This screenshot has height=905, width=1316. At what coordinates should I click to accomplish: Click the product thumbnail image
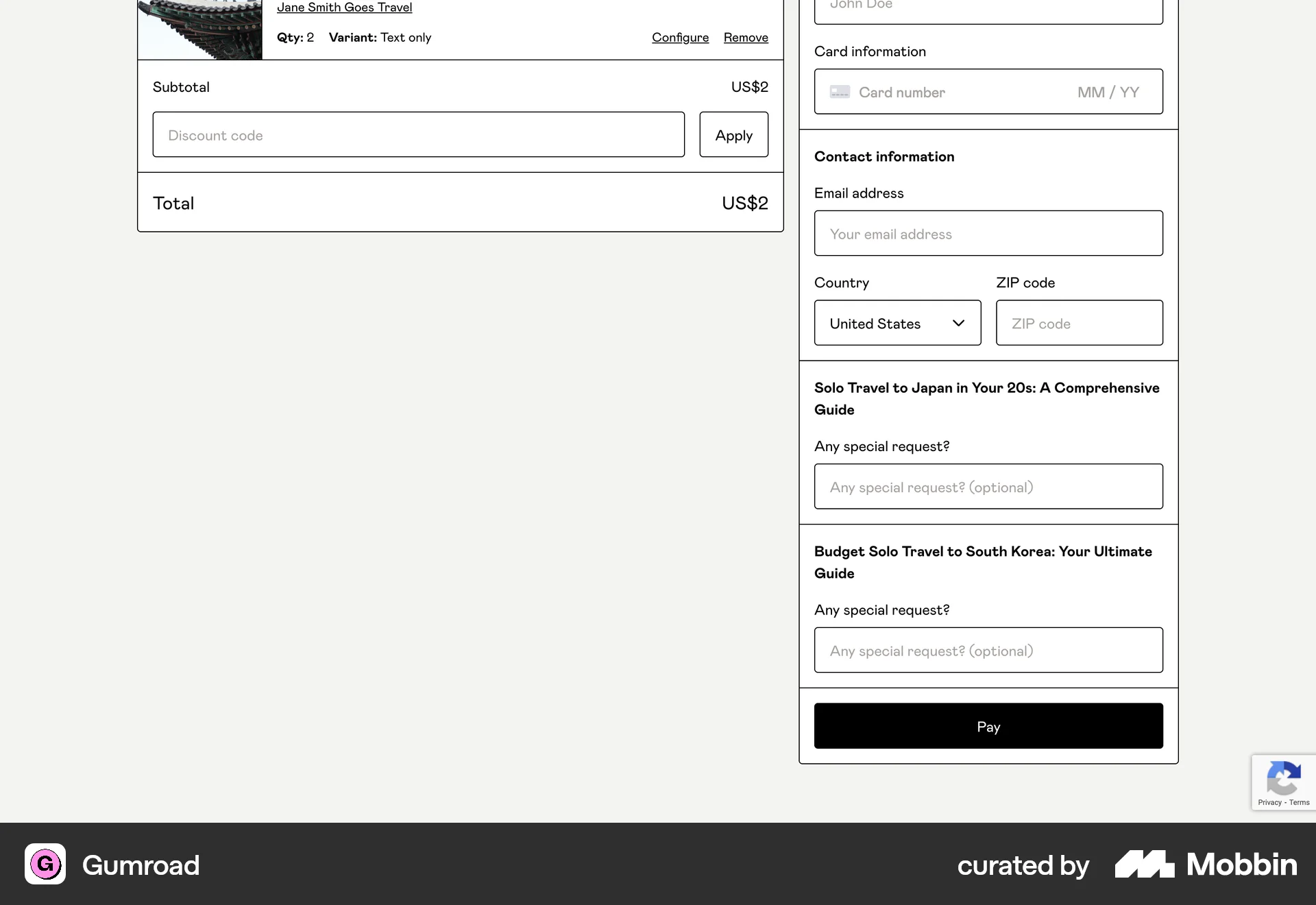(199, 29)
